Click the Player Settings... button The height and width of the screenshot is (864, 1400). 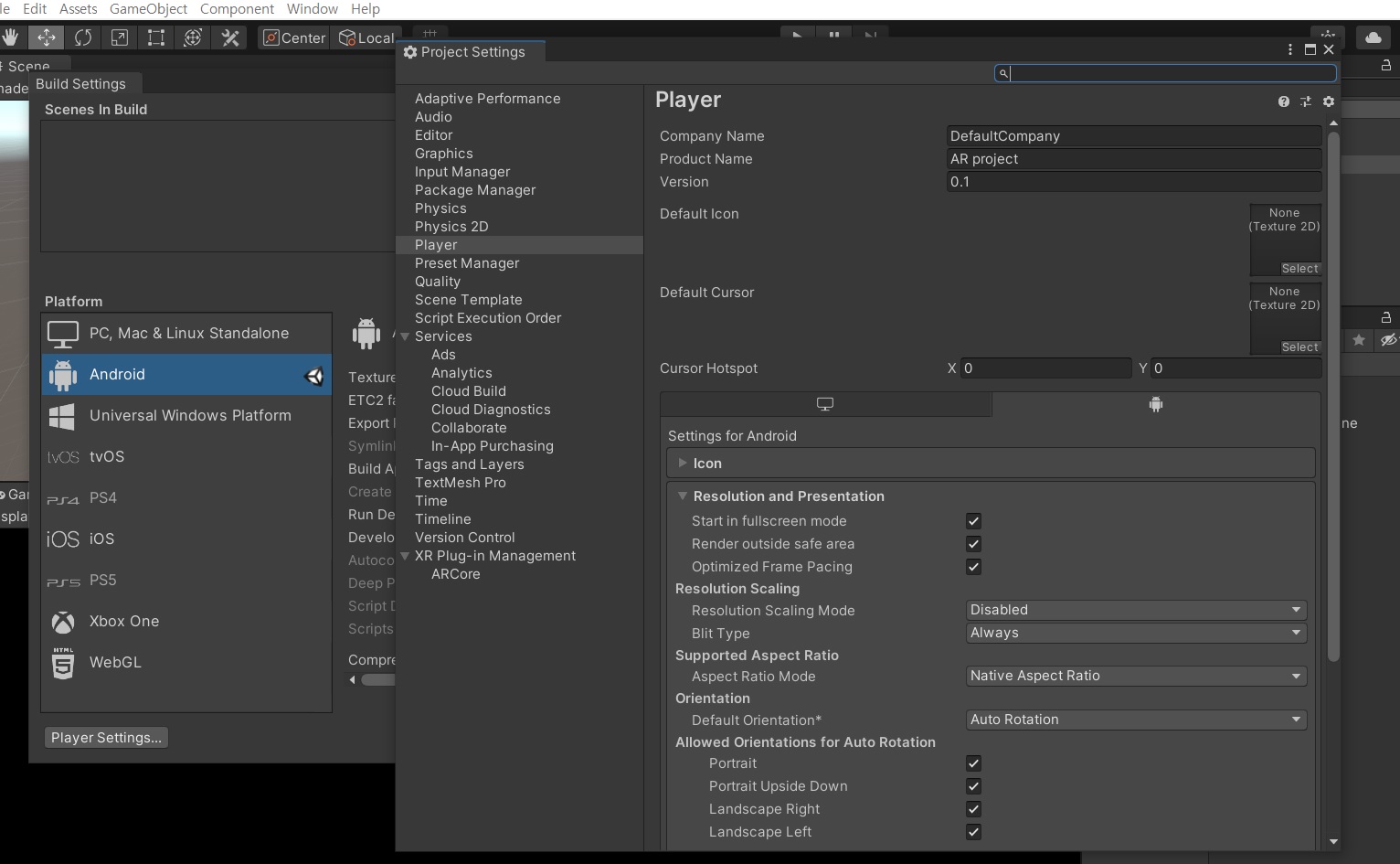106,738
